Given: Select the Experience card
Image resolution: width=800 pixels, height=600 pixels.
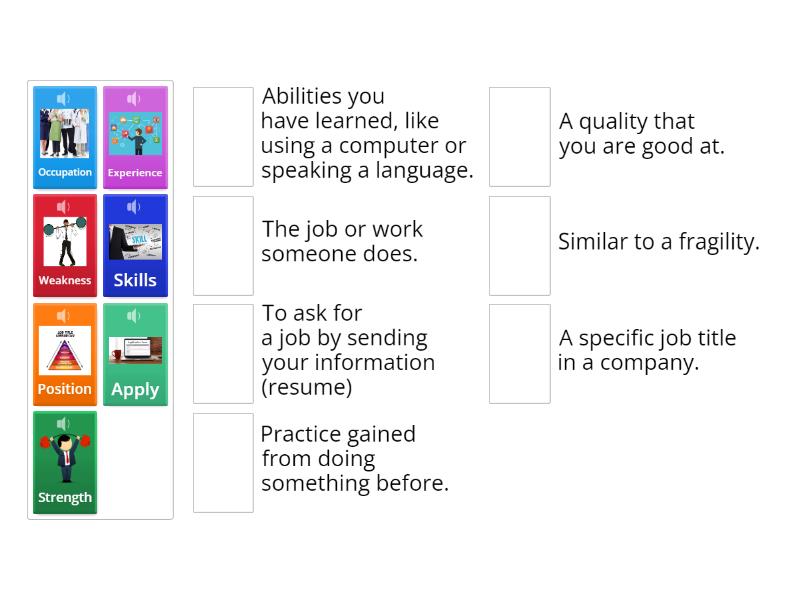Looking at the screenshot, I should pyautogui.click(x=135, y=140).
